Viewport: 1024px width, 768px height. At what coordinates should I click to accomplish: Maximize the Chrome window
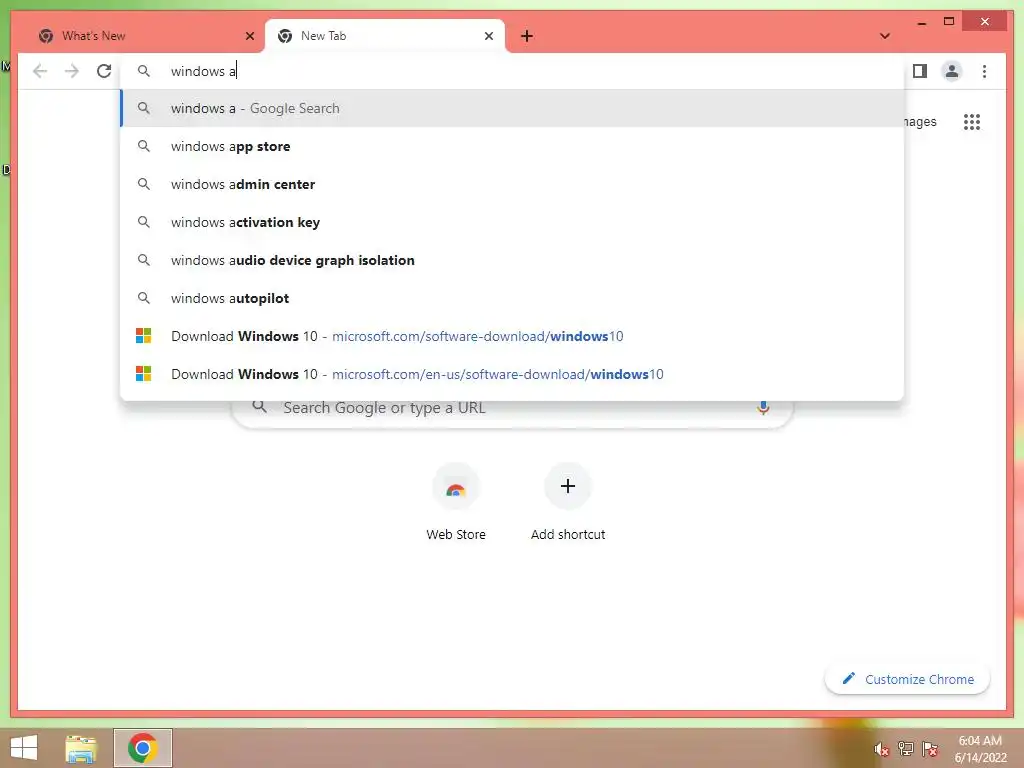tap(949, 22)
